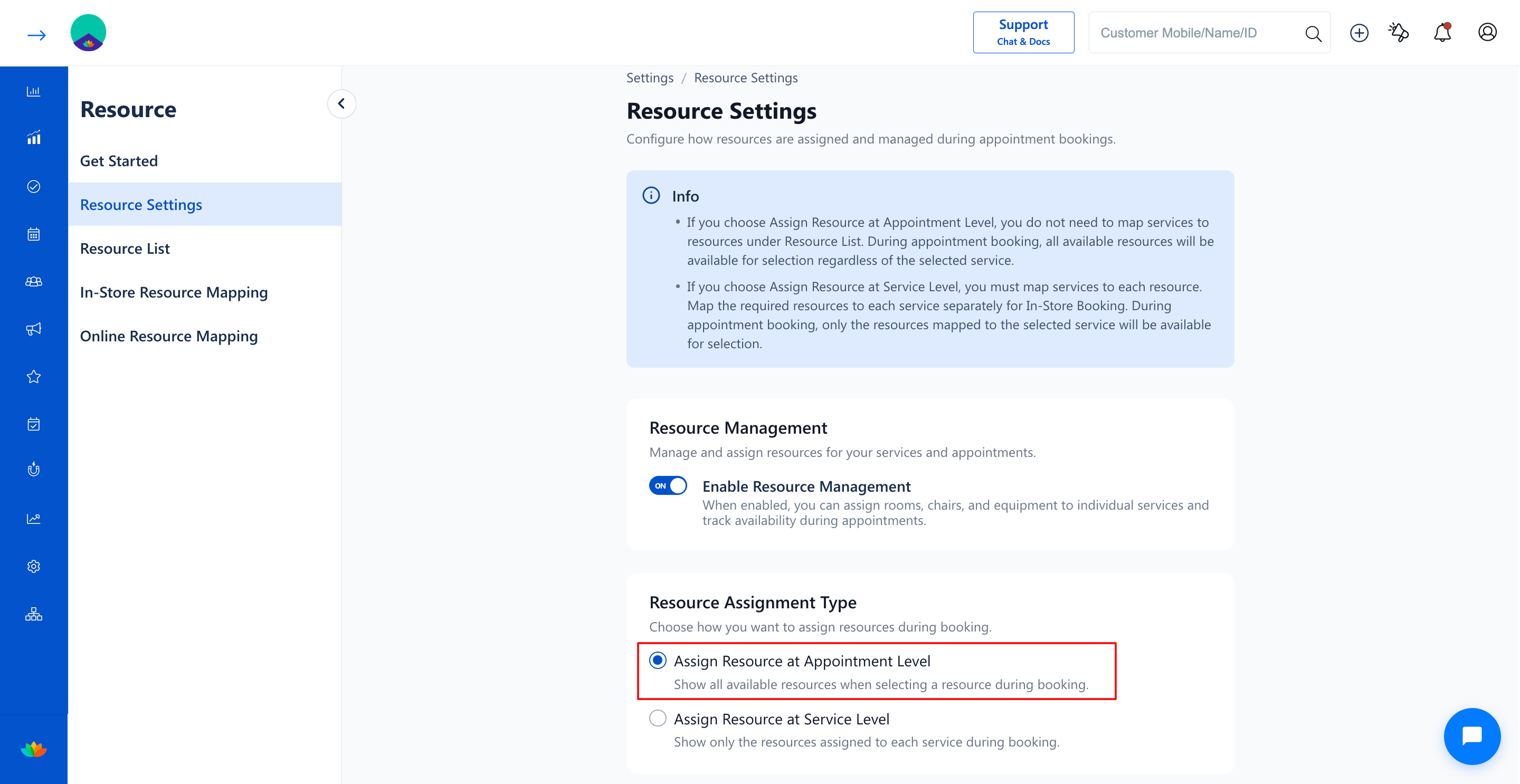Viewport: 1520px width, 784px height.
Task: Click the Settings breadcrumb link
Action: coord(650,78)
